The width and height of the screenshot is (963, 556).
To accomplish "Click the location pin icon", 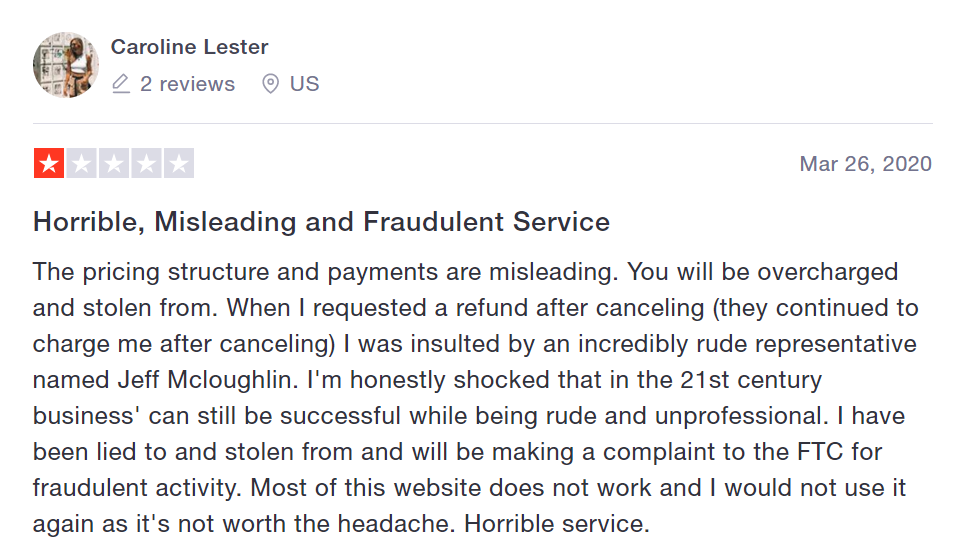I will point(270,84).
